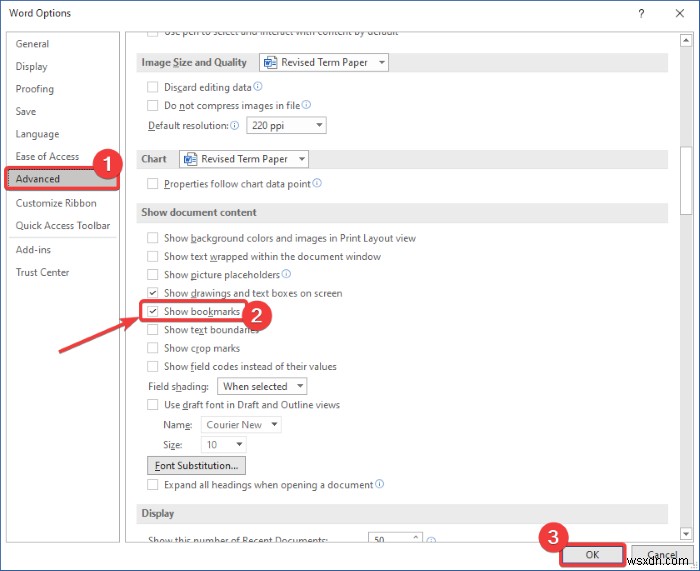Open Image Size and Quality document dropdown
This screenshot has height=571, width=700.
[324, 63]
